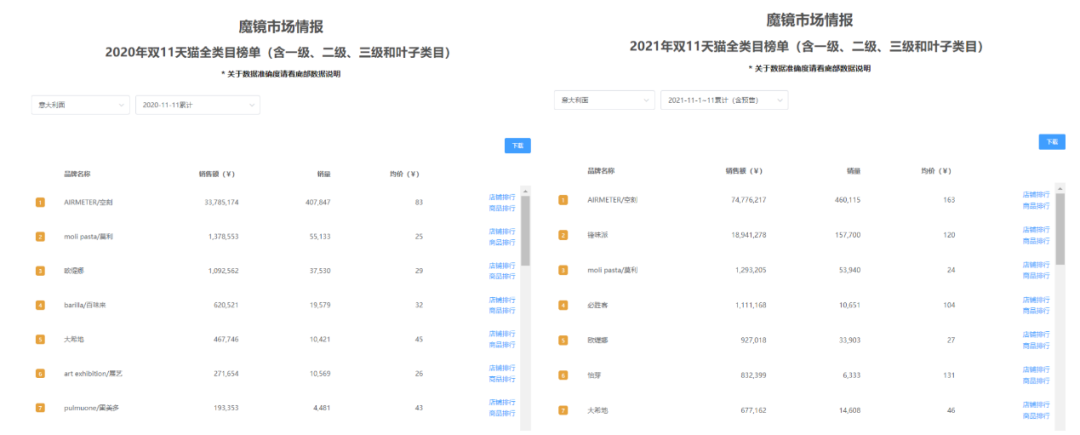Click the 下载 download button in the 2021 panel
The image size is (1080, 435).
point(1052,142)
